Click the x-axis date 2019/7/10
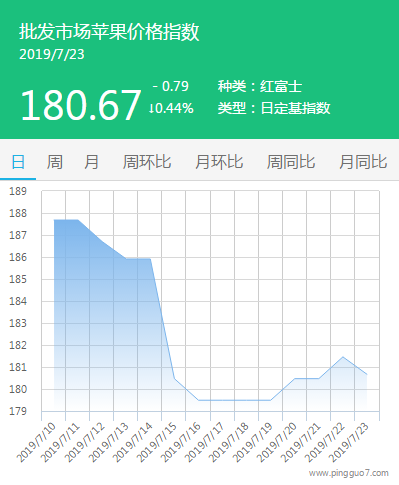This screenshot has width=399, height=485. point(36,442)
